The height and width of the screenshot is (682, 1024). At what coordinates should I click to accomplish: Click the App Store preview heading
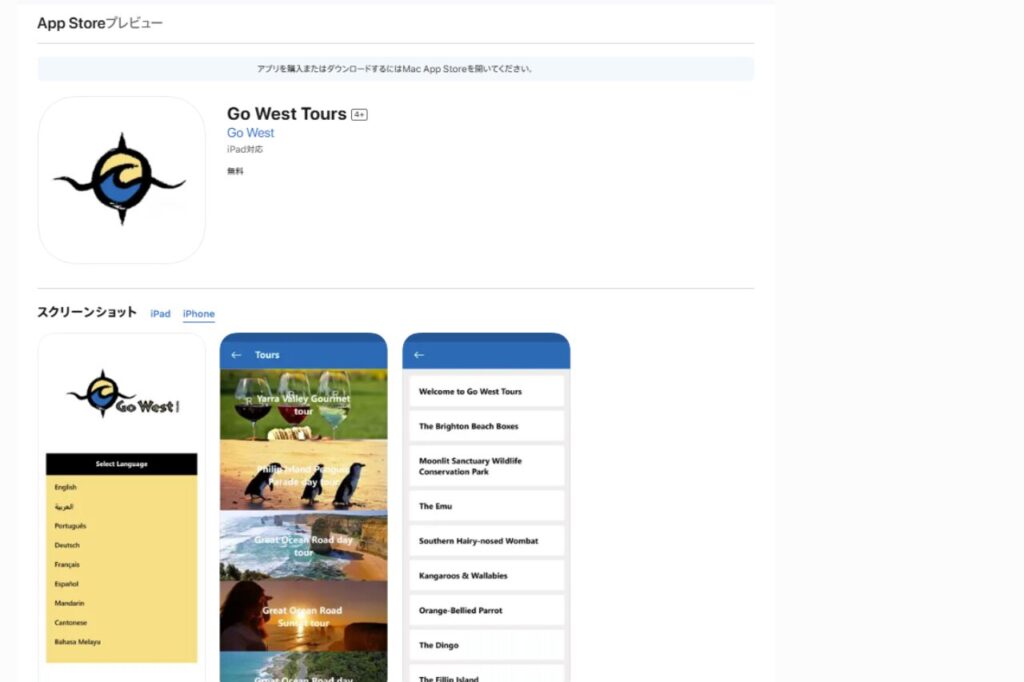point(100,23)
